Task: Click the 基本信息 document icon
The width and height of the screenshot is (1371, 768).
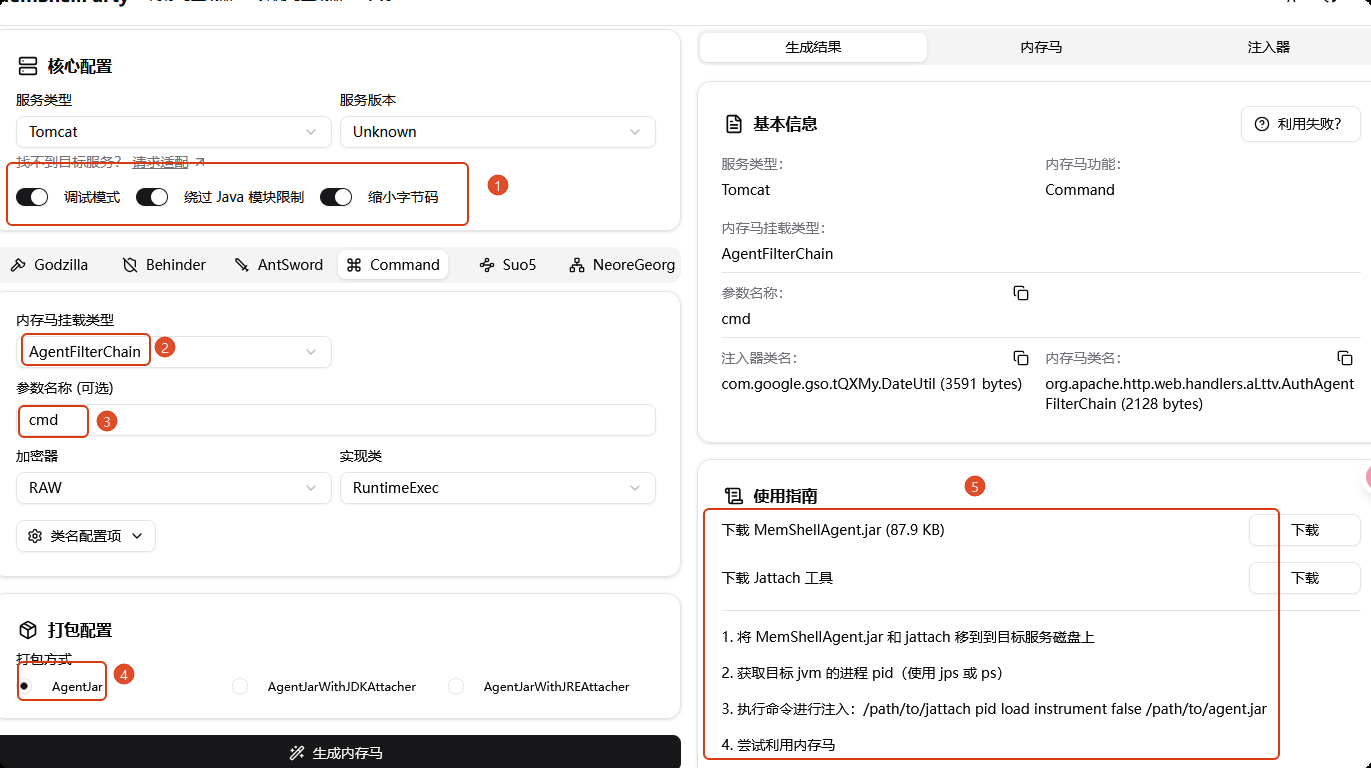Action: click(x=732, y=124)
